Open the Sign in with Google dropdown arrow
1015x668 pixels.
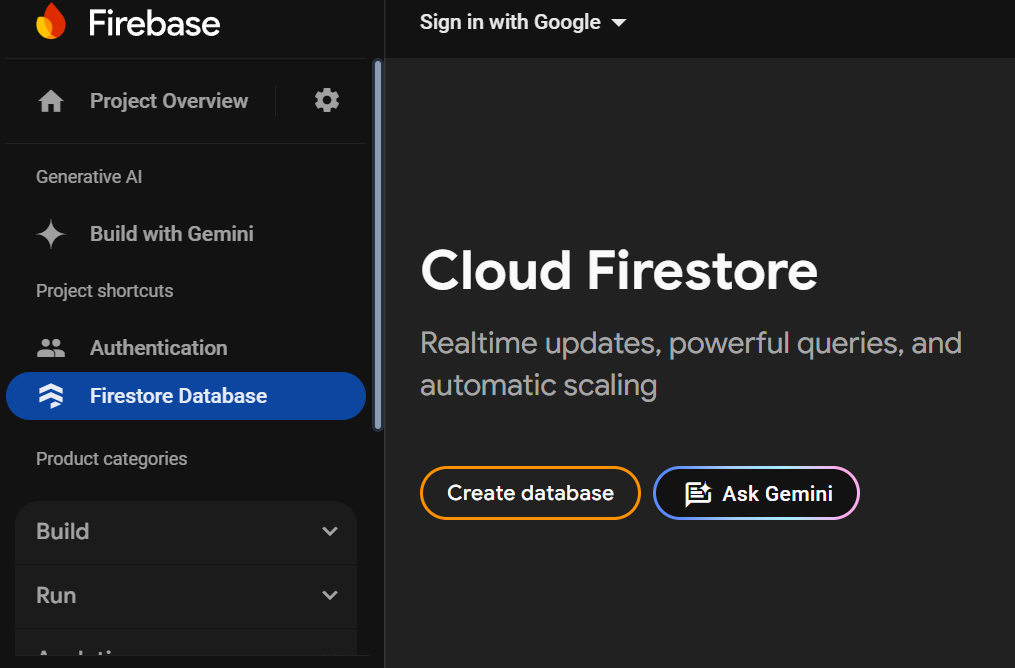[619, 22]
